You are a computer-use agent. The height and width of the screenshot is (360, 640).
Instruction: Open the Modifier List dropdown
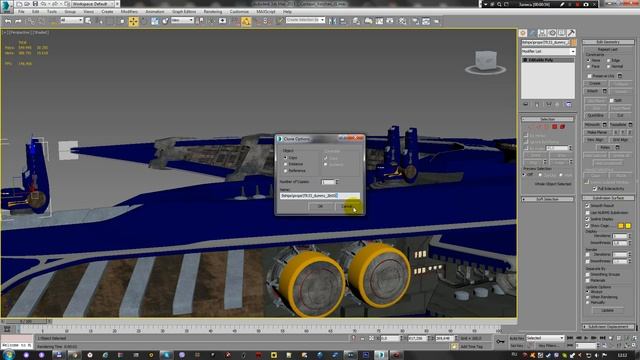(548, 51)
